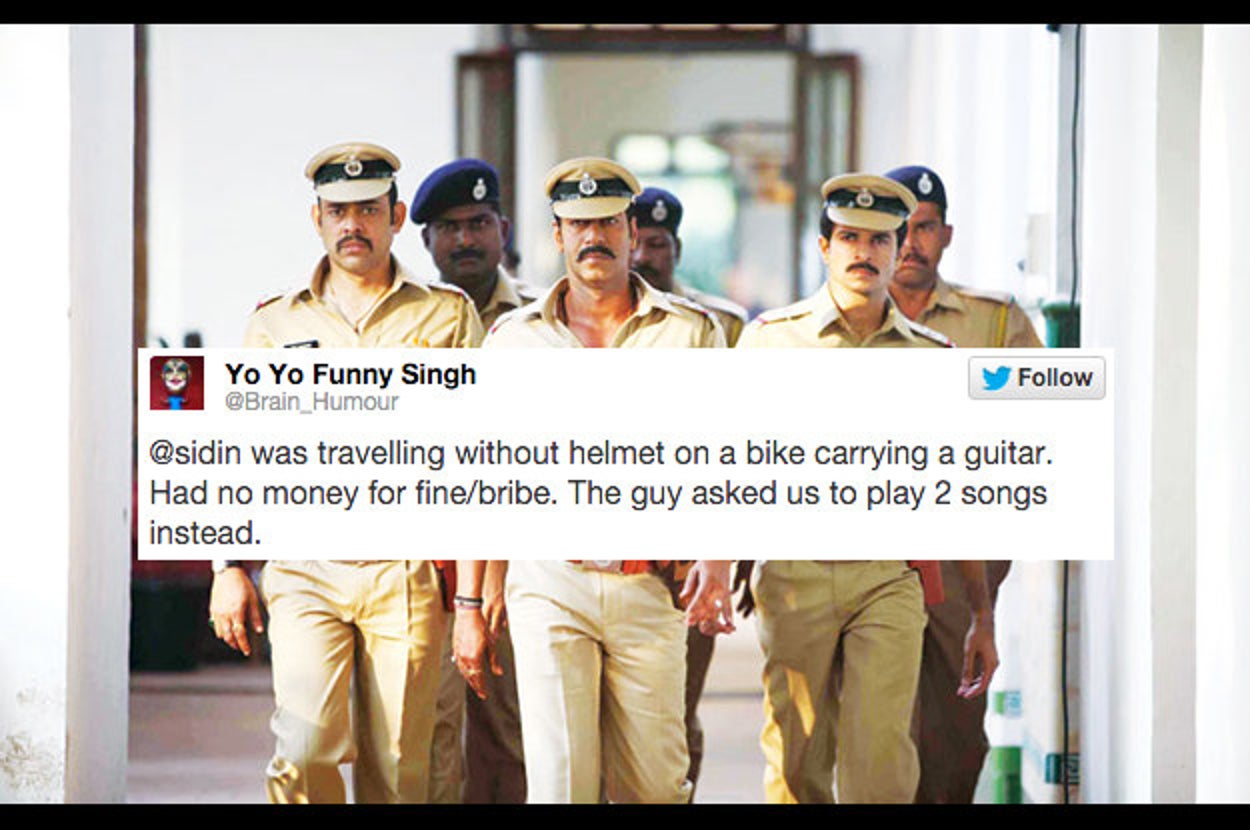
Task: Click the empty white area beside the tweet handle
Action: pyautogui.click(x=680, y=402)
